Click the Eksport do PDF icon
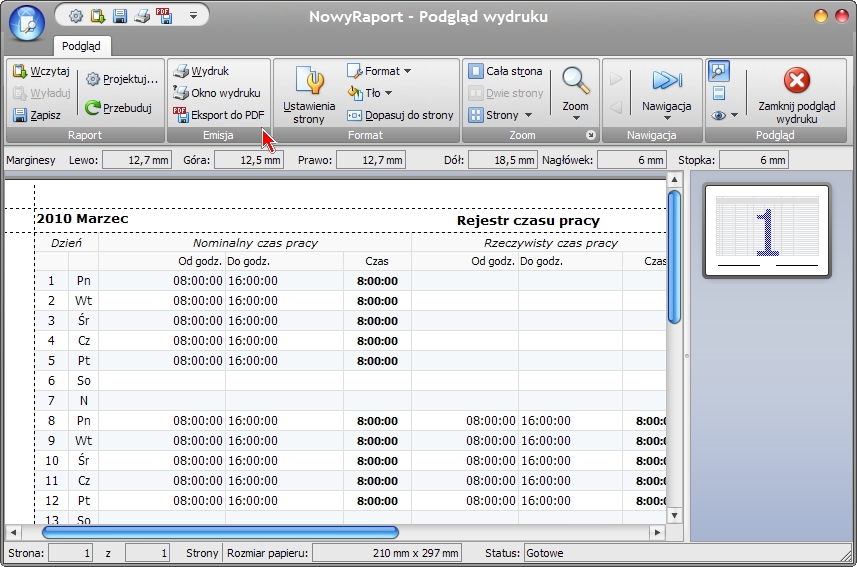The height and width of the screenshot is (567, 857). [x=180, y=114]
